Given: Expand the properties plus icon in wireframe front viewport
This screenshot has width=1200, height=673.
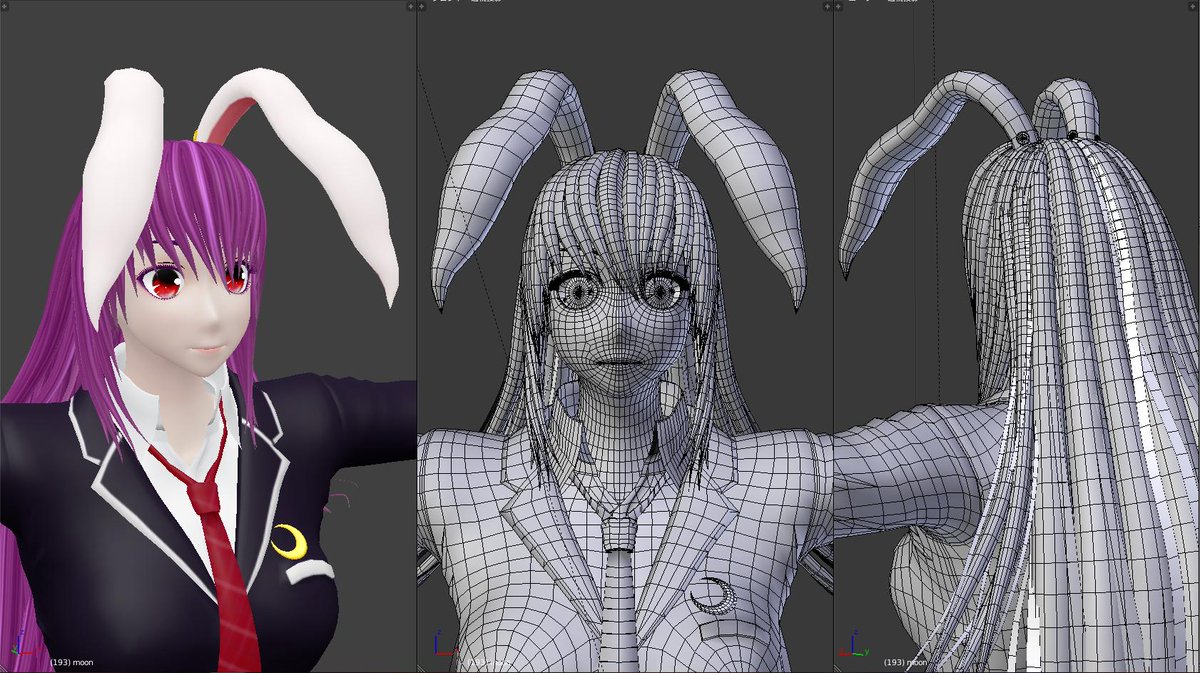Looking at the screenshot, I should pos(826,6).
